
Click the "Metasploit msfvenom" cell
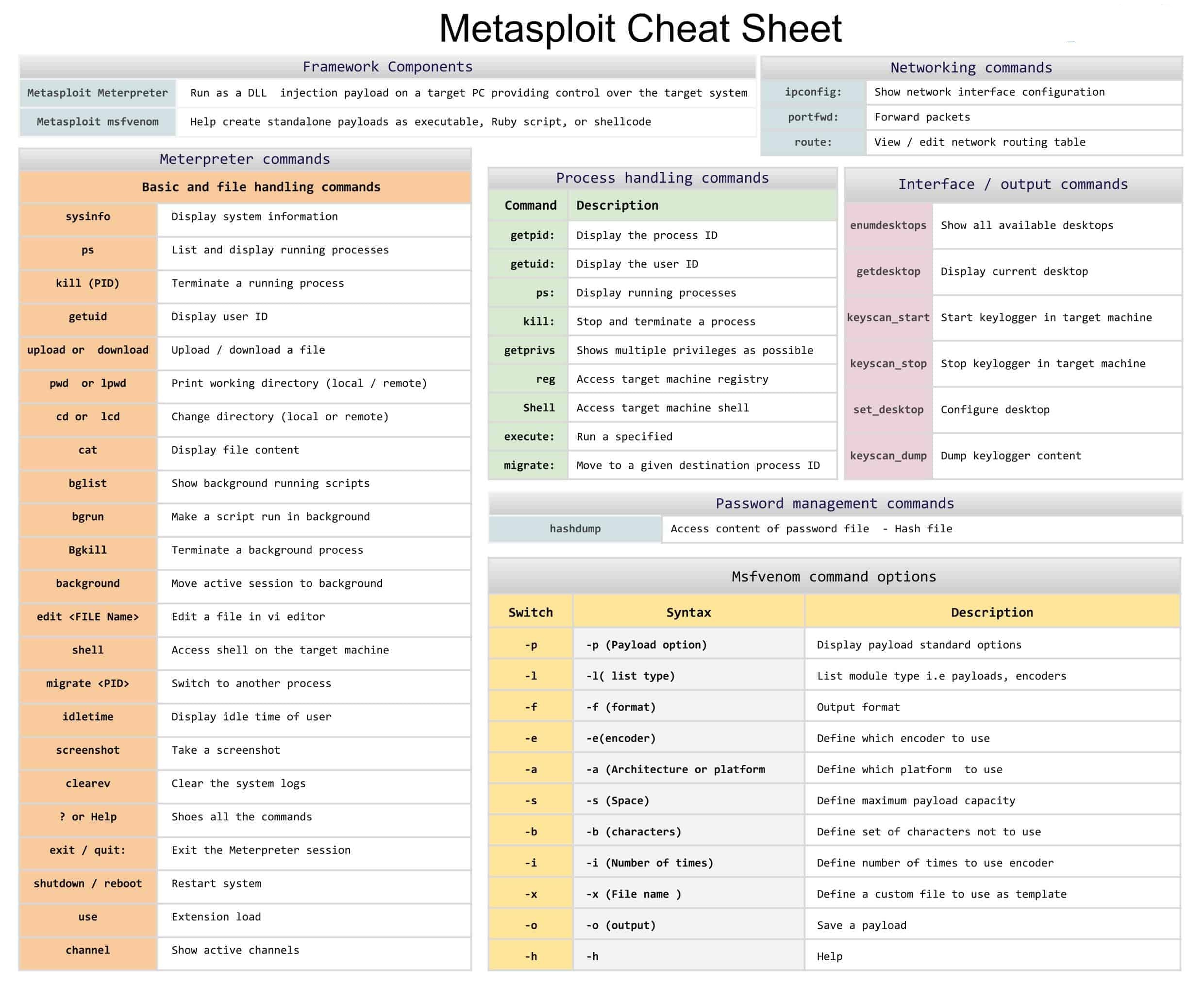(x=98, y=121)
